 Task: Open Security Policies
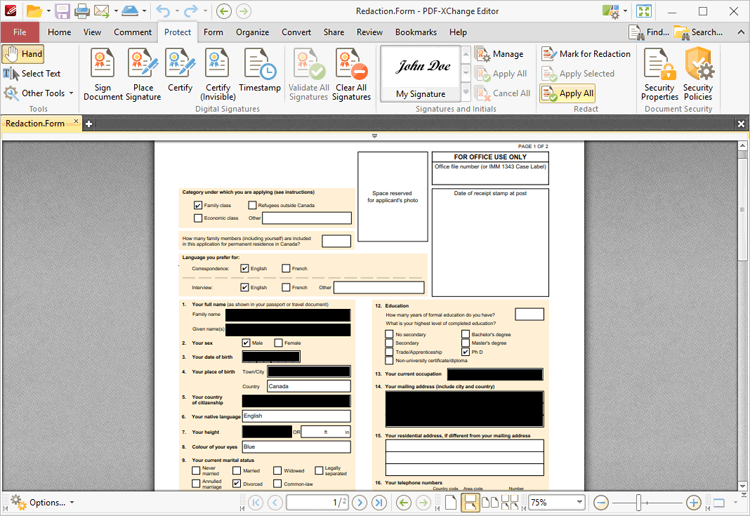tap(698, 74)
